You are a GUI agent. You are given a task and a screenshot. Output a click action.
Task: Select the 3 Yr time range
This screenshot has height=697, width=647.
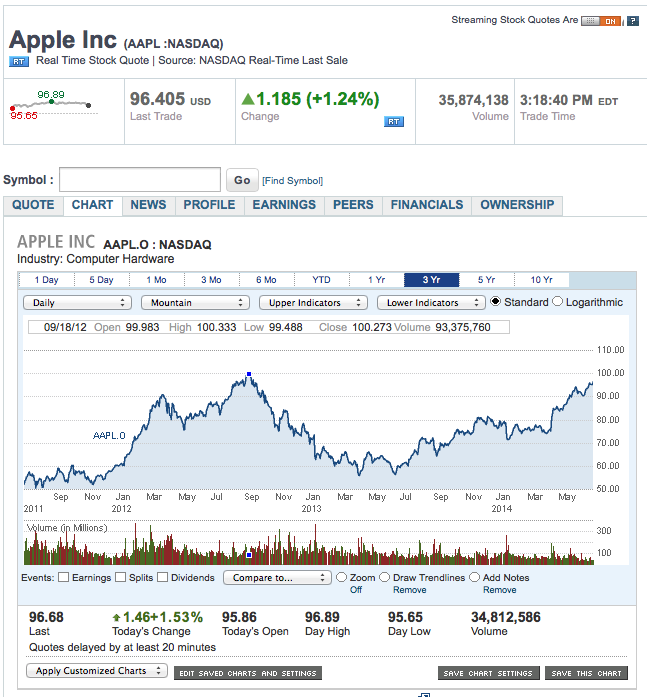click(431, 280)
